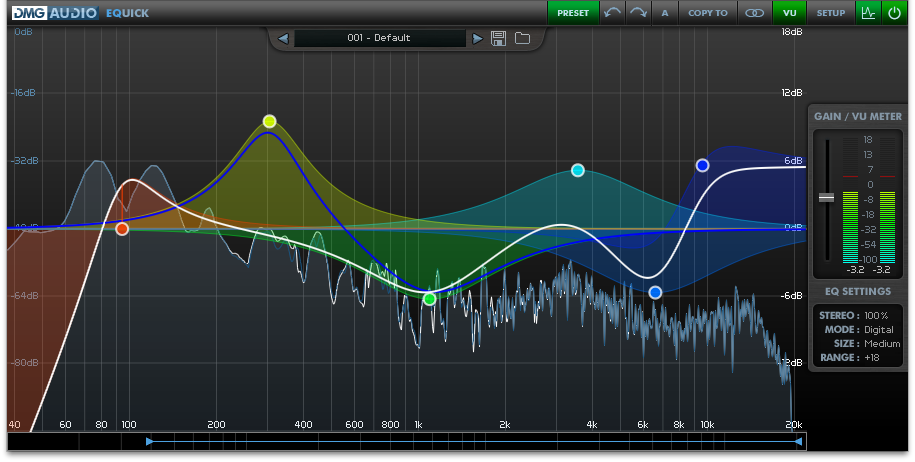Select the blue notch node near 6k
Screen dimensions: 915x462
coord(655,292)
